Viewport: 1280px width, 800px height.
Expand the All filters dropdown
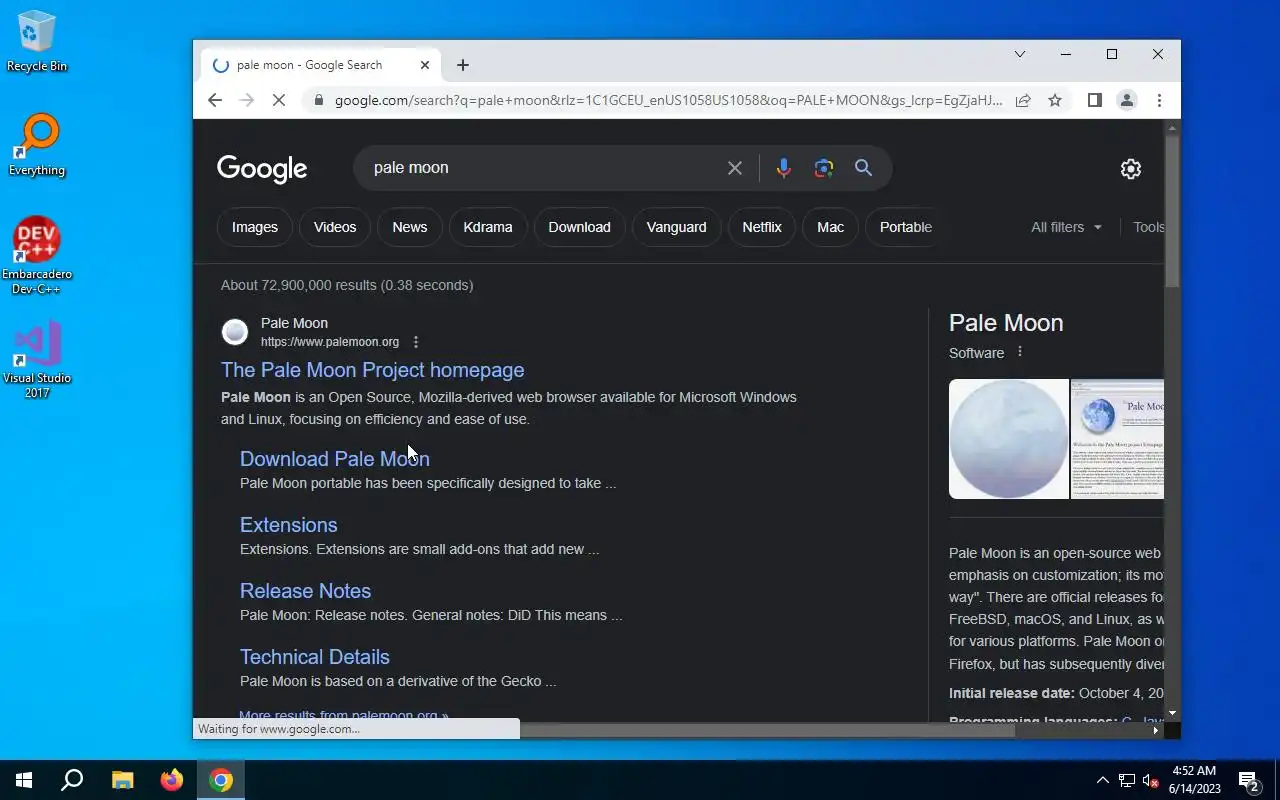click(1066, 227)
